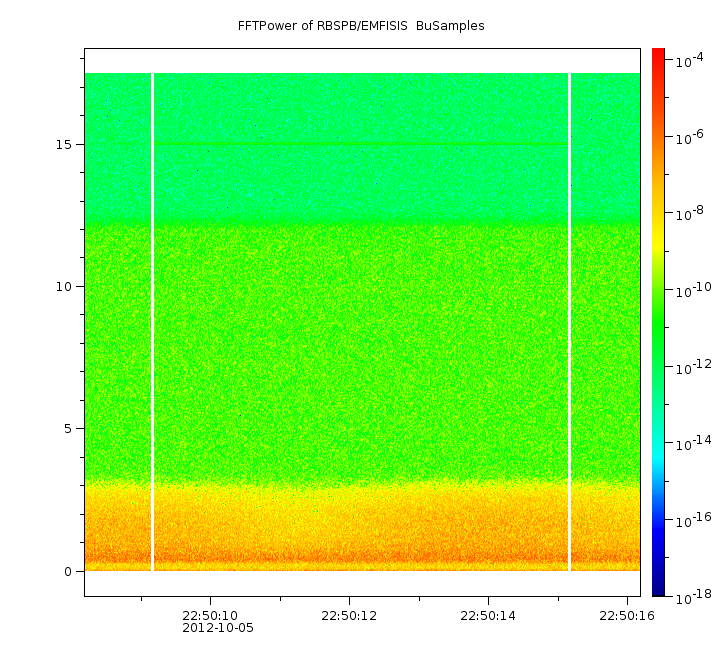
Task: Click the colorbar label 10^-16
Action: pyautogui.click(x=694, y=520)
